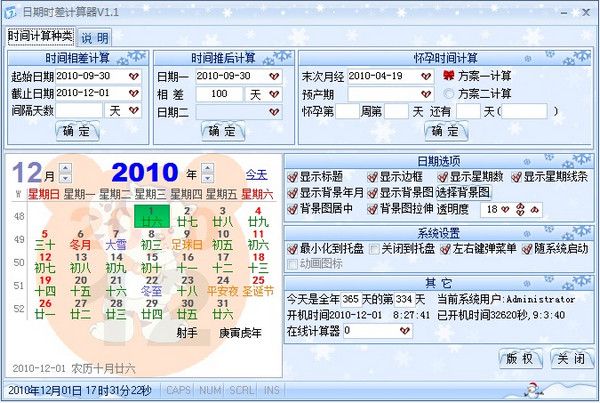
Task: Enable the 关闭到托盘 checkbox
Action: tap(374, 248)
